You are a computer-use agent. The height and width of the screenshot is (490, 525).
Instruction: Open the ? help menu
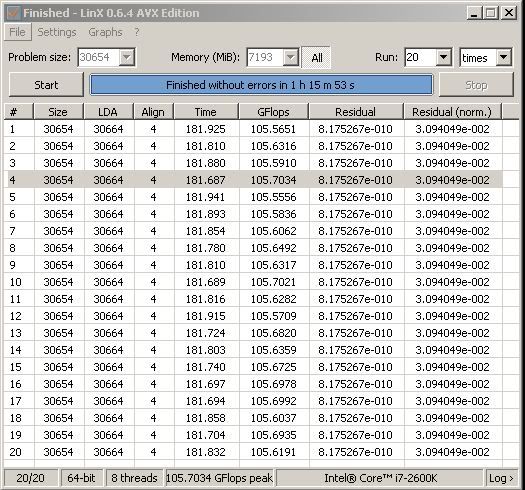137,32
